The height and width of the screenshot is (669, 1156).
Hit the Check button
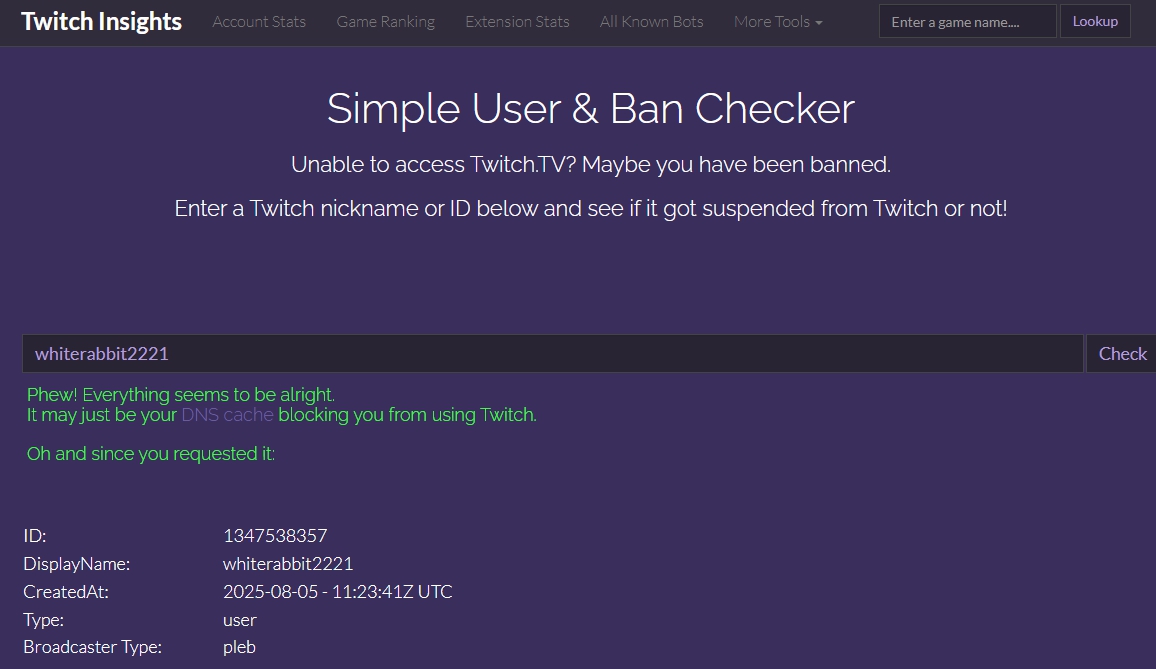1122,353
